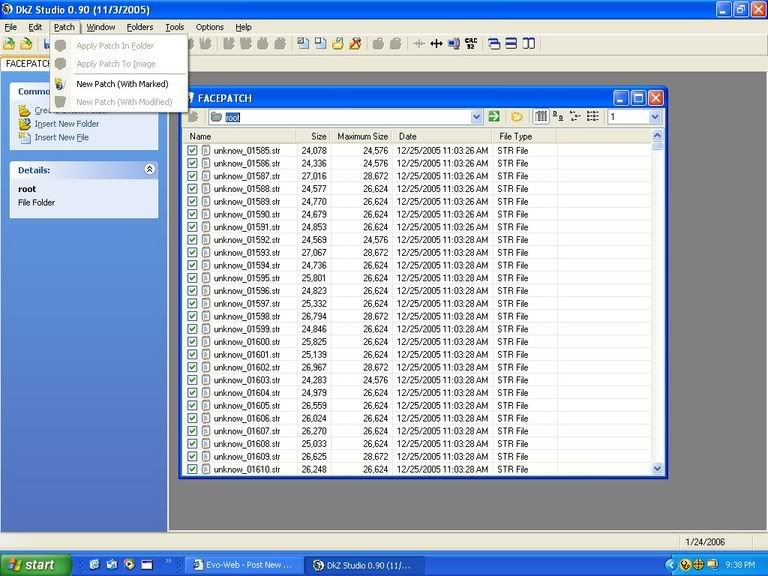Screen dimensions: 768x576
Task: Click the first green open-image toolbar icon
Action: click(x=9, y=44)
